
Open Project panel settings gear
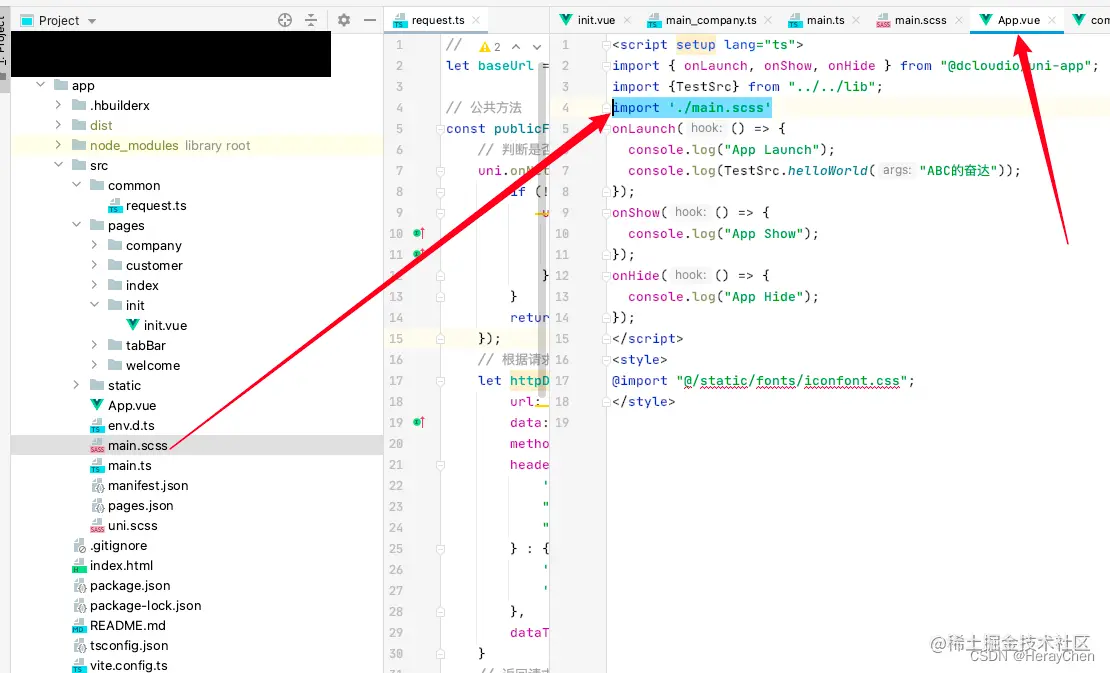pyautogui.click(x=344, y=21)
